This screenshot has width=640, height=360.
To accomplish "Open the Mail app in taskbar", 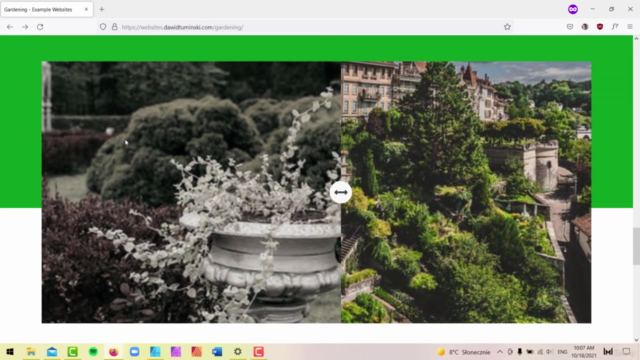I will [52, 351].
